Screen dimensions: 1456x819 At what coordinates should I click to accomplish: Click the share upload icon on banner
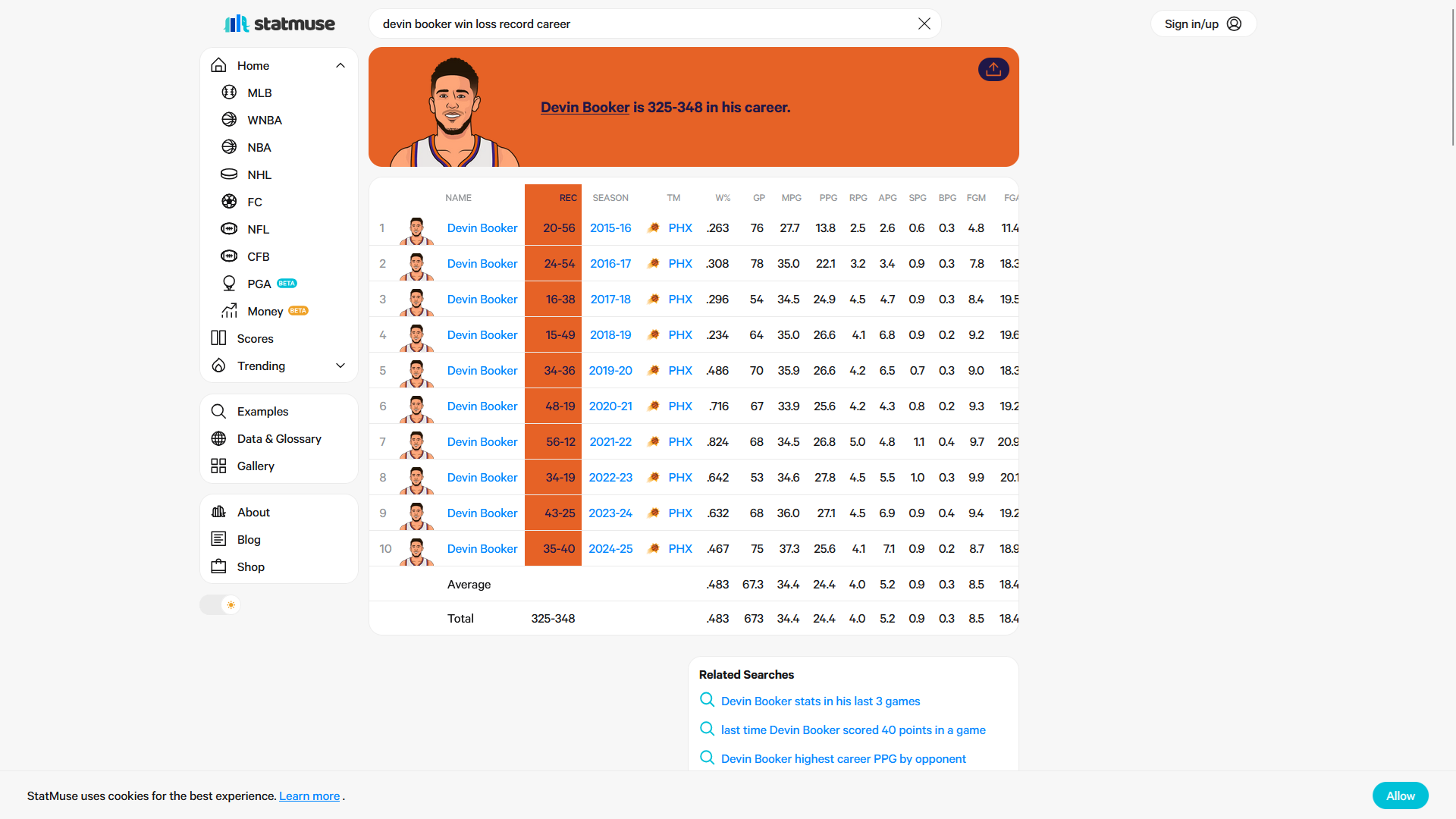[x=993, y=69]
